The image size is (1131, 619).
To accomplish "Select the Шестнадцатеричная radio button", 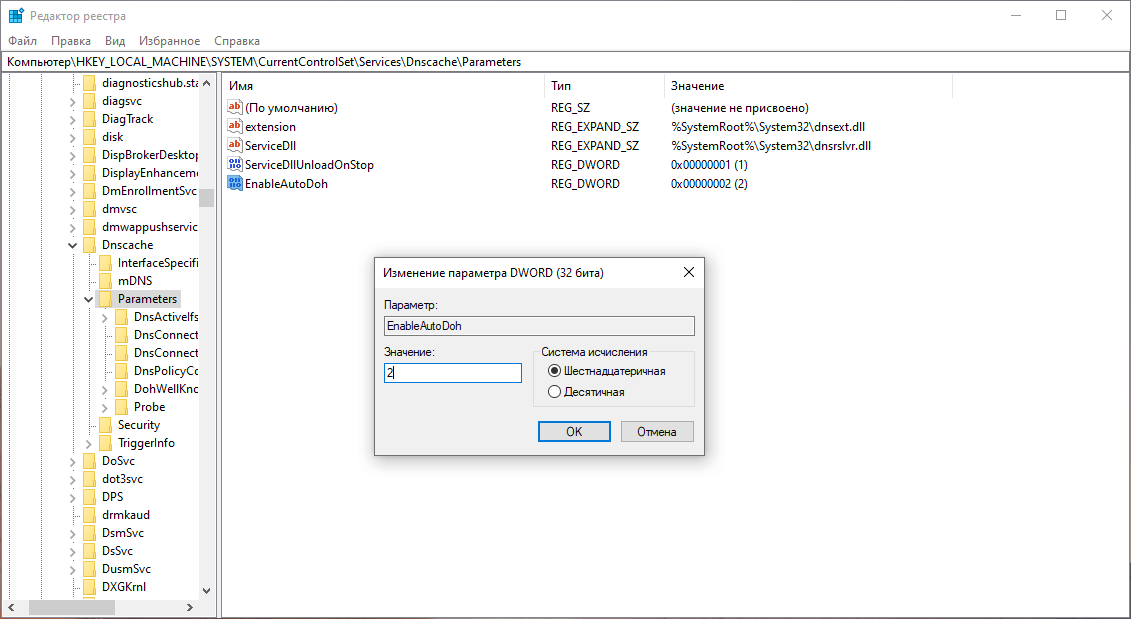I will 554,371.
